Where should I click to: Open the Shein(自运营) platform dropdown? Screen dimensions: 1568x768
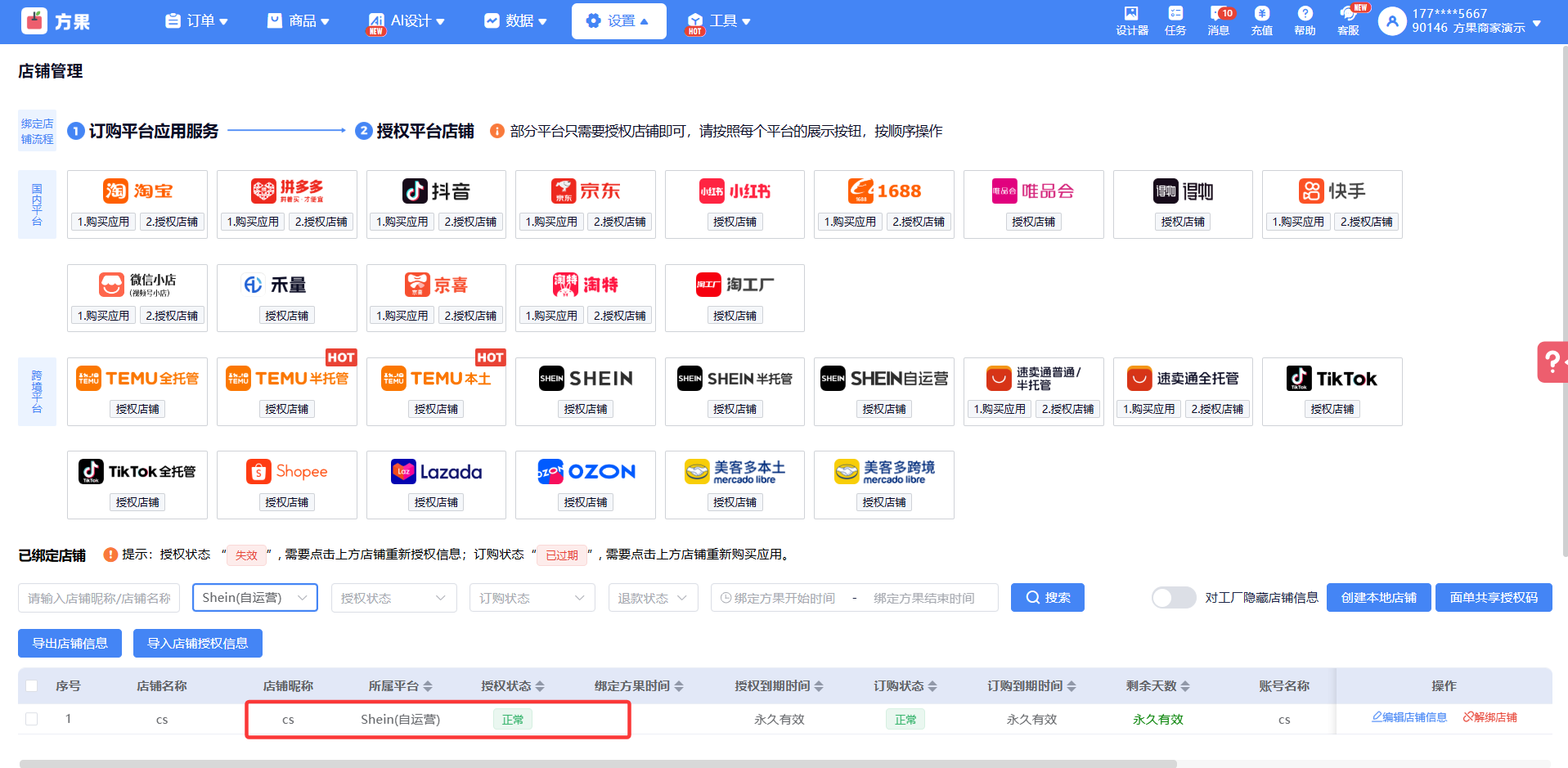click(x=254, y=598)
